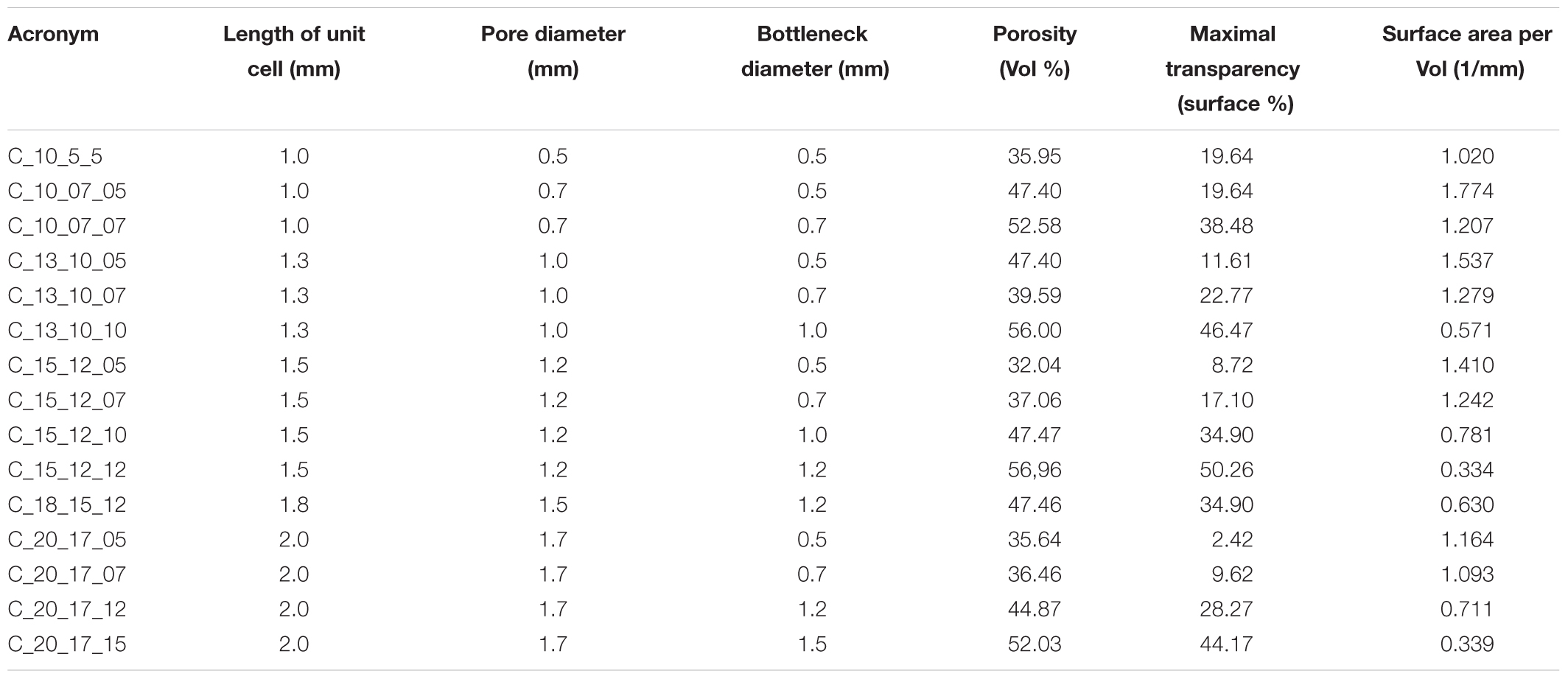The width and height of the screenshot is (1568, 679).
Task: Select the C_18_15_12 row label
Action: coord(67,504)
